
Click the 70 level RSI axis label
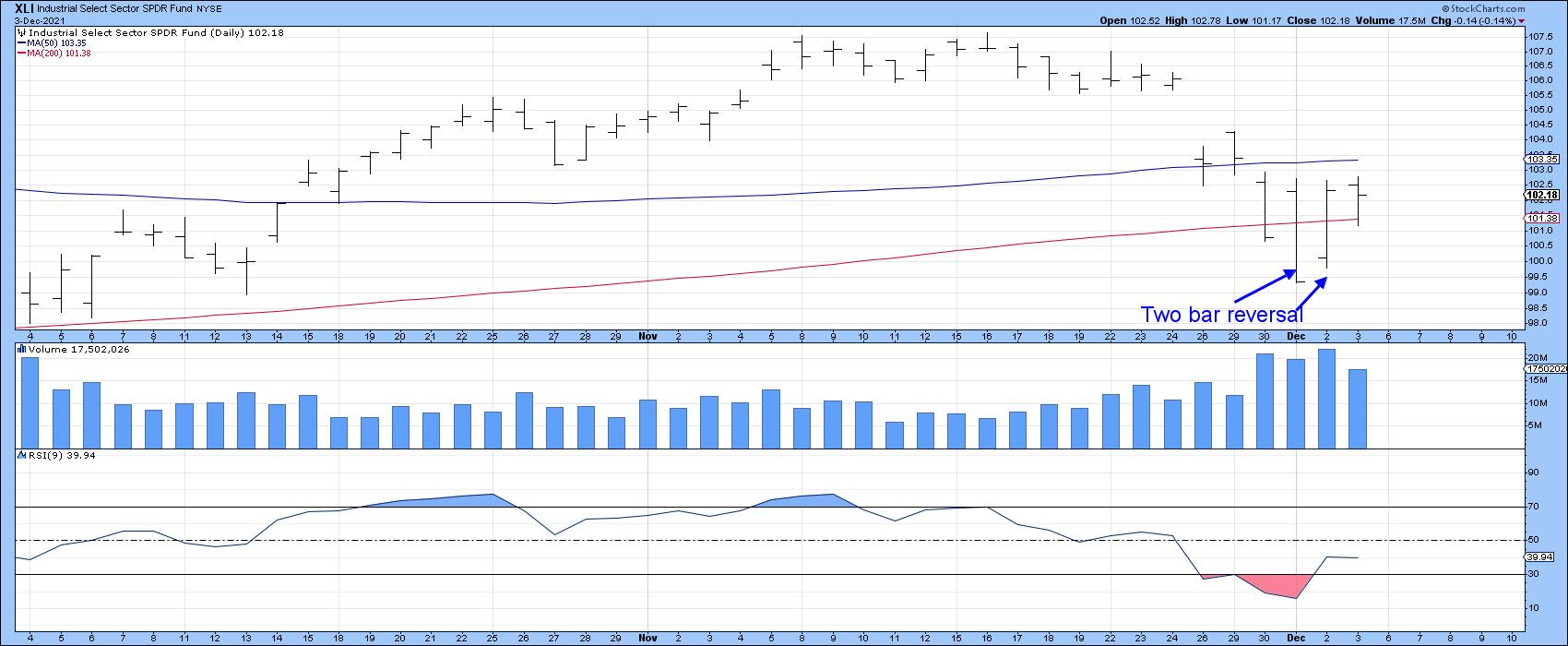click(x=1536, y=507)
